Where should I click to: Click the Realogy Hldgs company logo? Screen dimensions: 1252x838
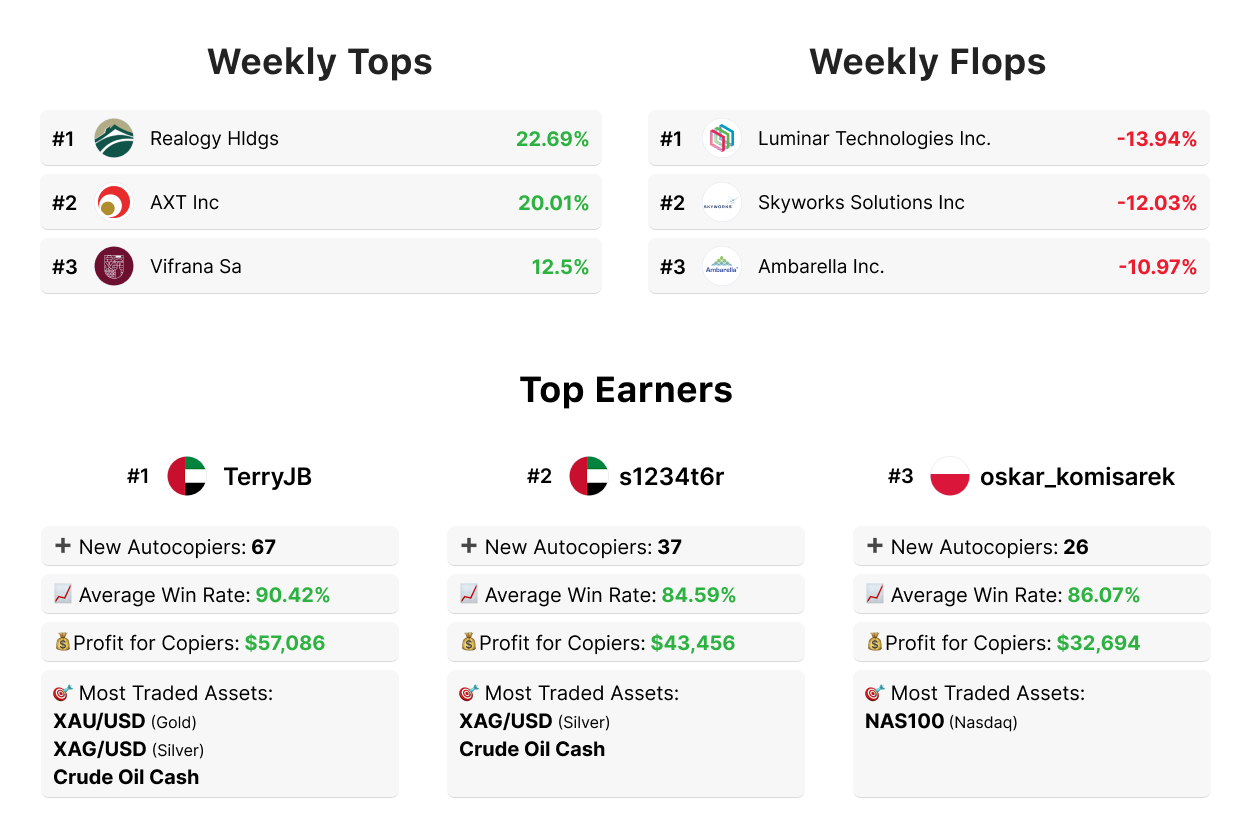(x=114, y=139)
